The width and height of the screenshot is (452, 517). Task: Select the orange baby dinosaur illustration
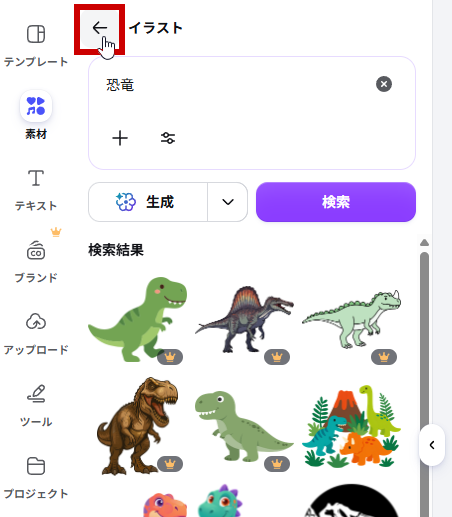click(165, 505)
